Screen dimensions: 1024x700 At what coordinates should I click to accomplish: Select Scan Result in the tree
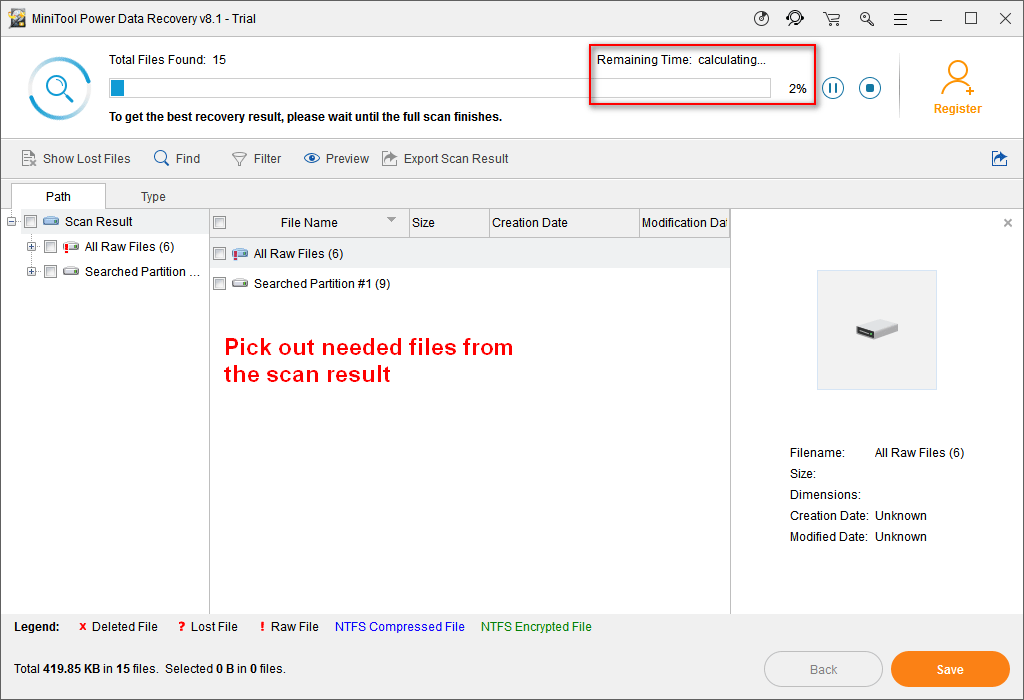coord(99,222)
